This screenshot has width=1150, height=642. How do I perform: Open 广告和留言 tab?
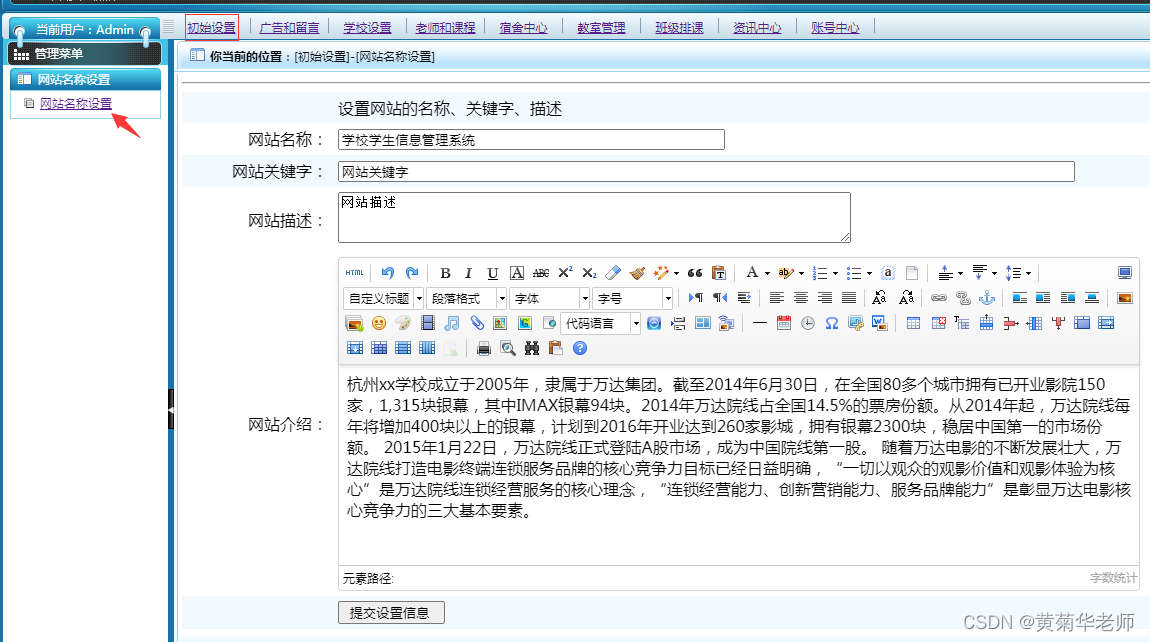[290, 28]
